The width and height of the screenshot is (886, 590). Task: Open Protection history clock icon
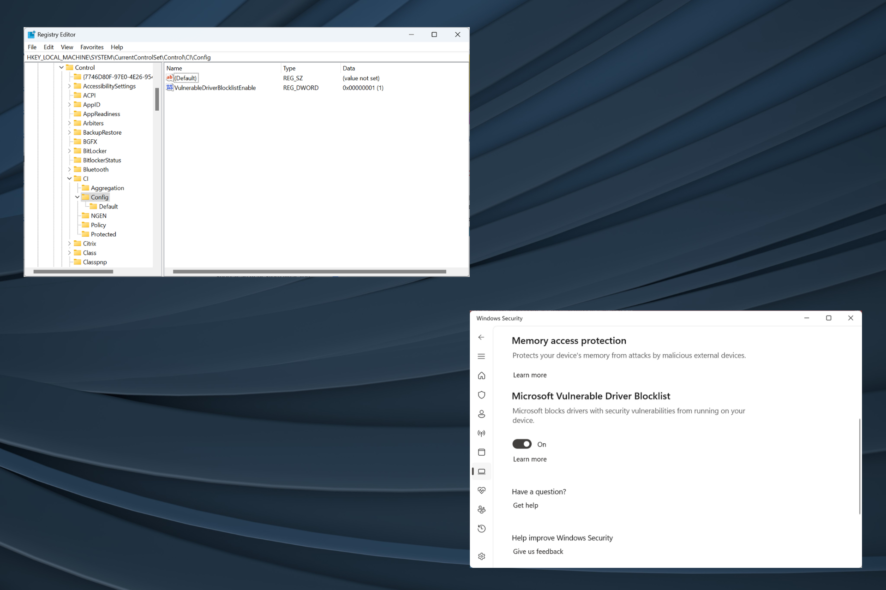(481, 529)
